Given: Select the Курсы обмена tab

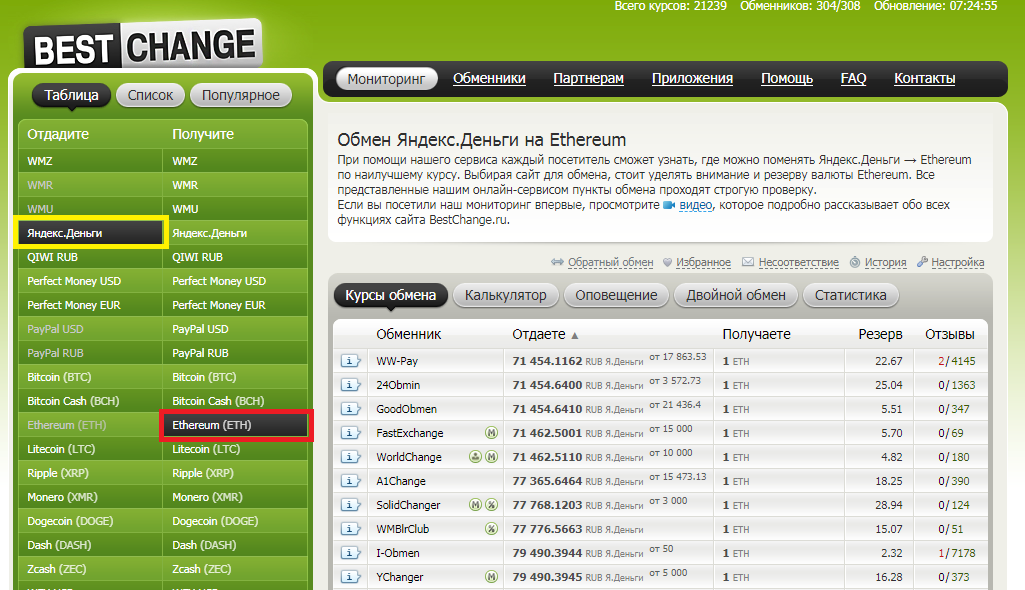Looking at the screenshot, I should point(390,295).
